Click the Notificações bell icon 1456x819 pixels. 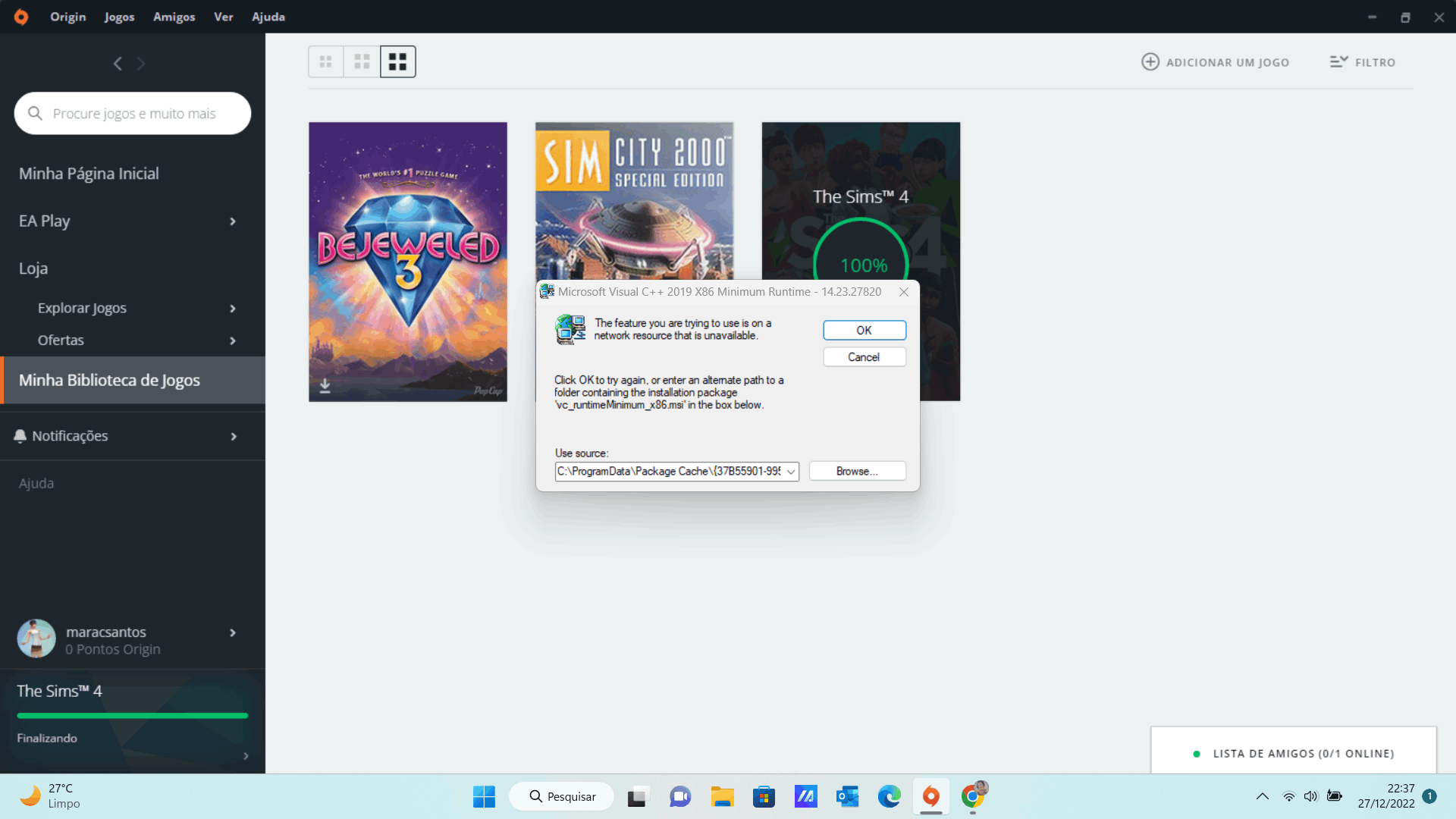(20, 436)
